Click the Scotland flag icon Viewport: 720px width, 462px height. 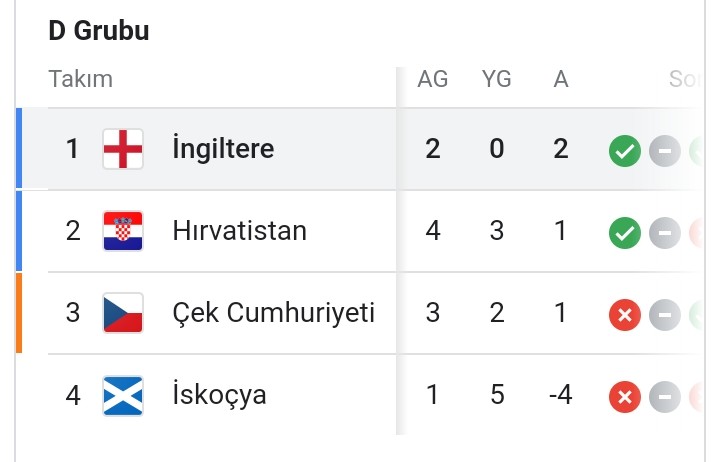[x=123, y=395]
